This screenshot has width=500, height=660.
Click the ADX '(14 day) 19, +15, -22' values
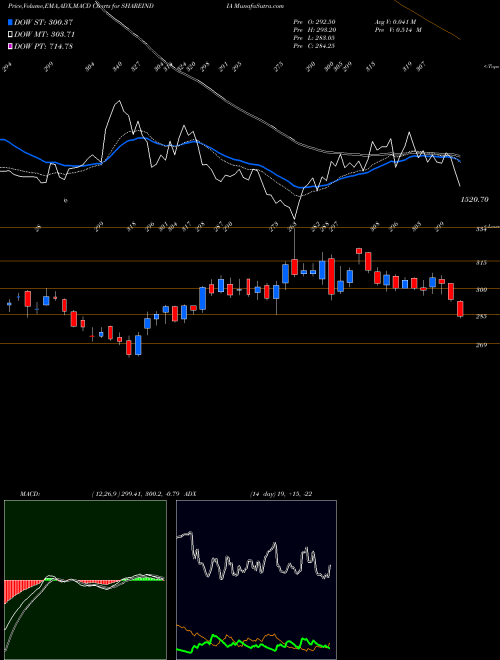point(281,494)
